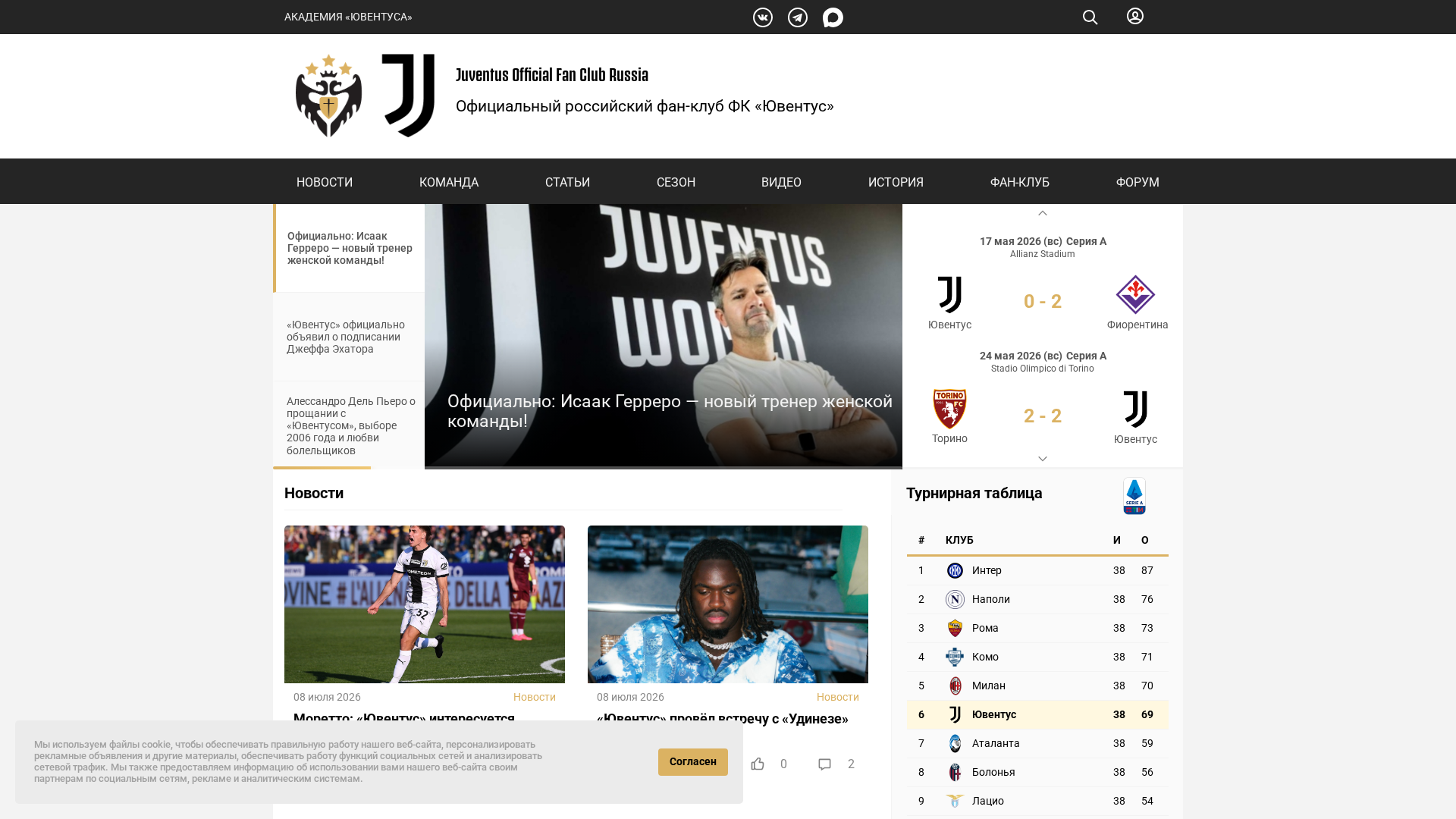Show later matches with down chevron

click(1043, 459)
